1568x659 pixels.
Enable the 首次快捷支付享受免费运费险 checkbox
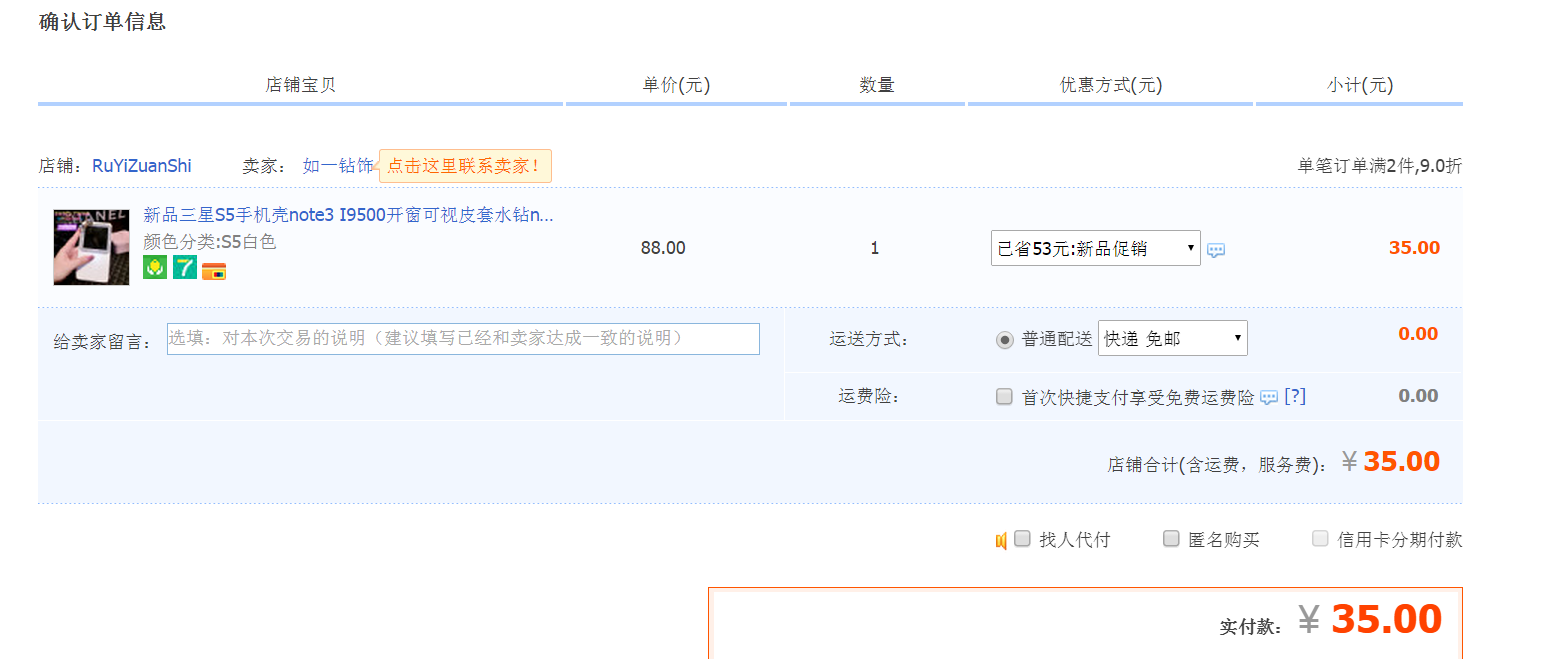pyautogui.click(x=1004, y=397)
